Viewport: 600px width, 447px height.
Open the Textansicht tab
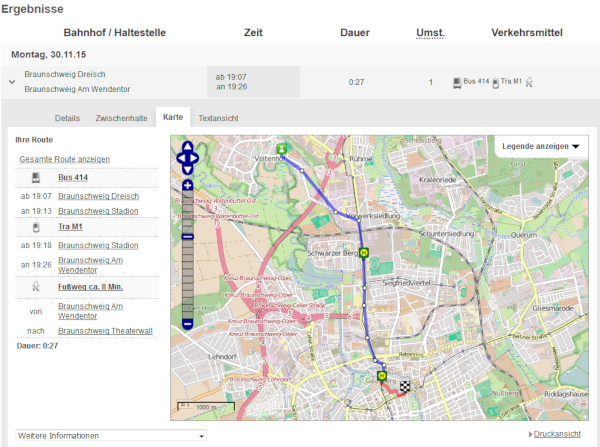tap(218, 118)
